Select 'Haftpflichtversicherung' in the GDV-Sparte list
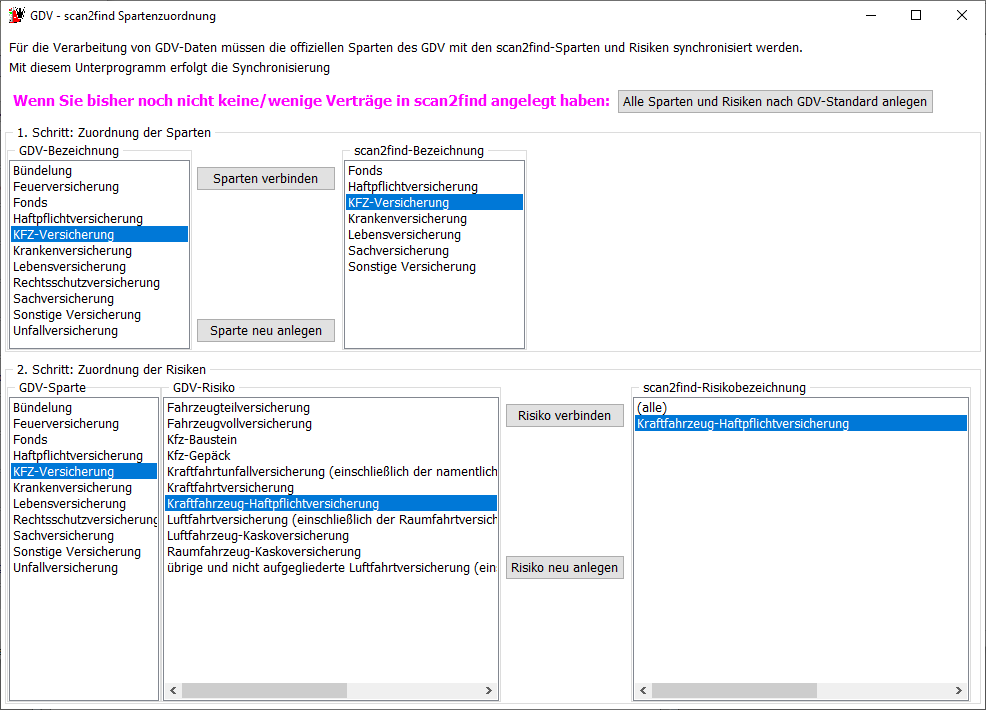986x710 pixels. tap(84, 456)
